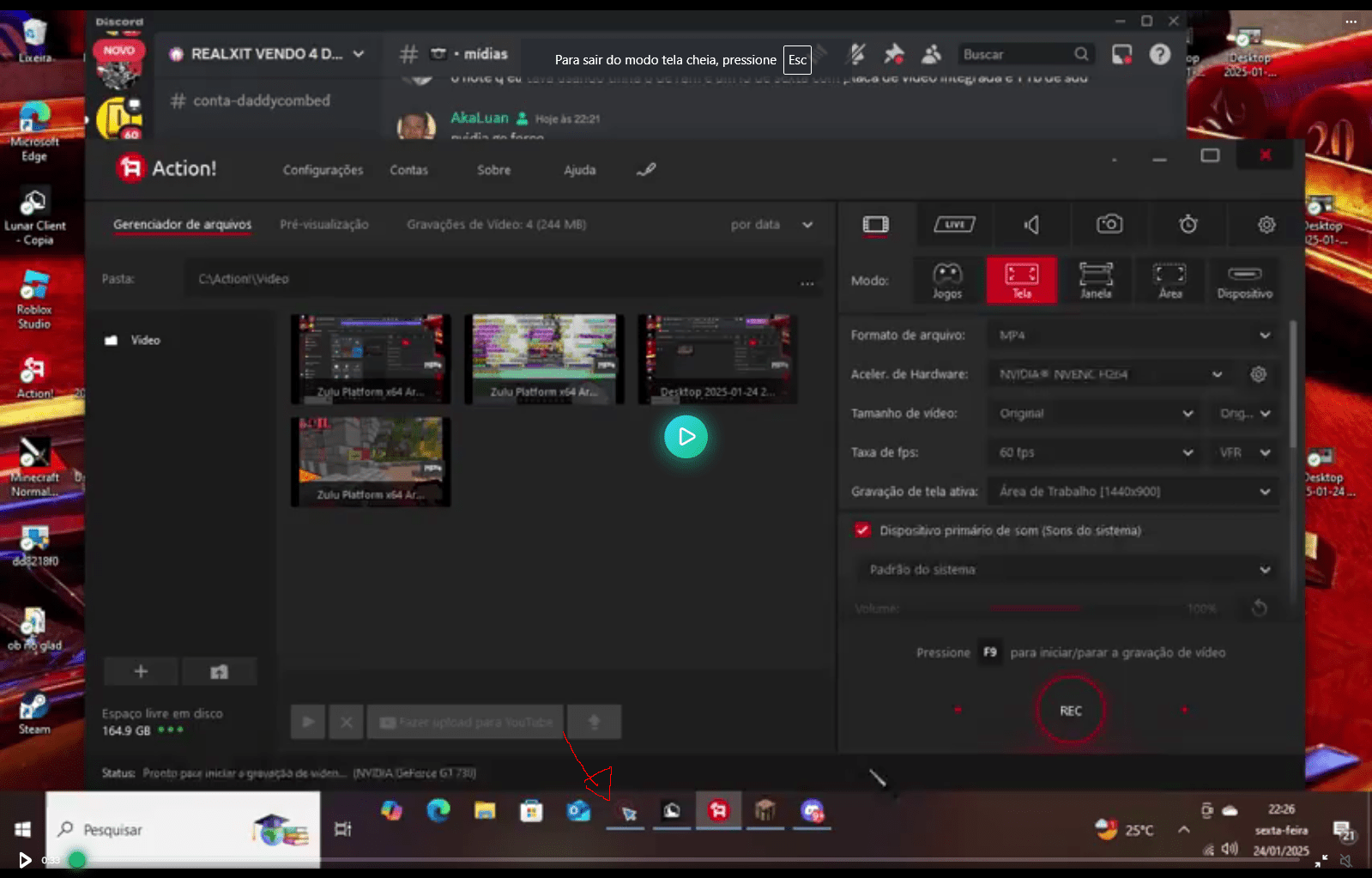
Task: Play selected recording in file manager toolbar
Action: point(308,722)
